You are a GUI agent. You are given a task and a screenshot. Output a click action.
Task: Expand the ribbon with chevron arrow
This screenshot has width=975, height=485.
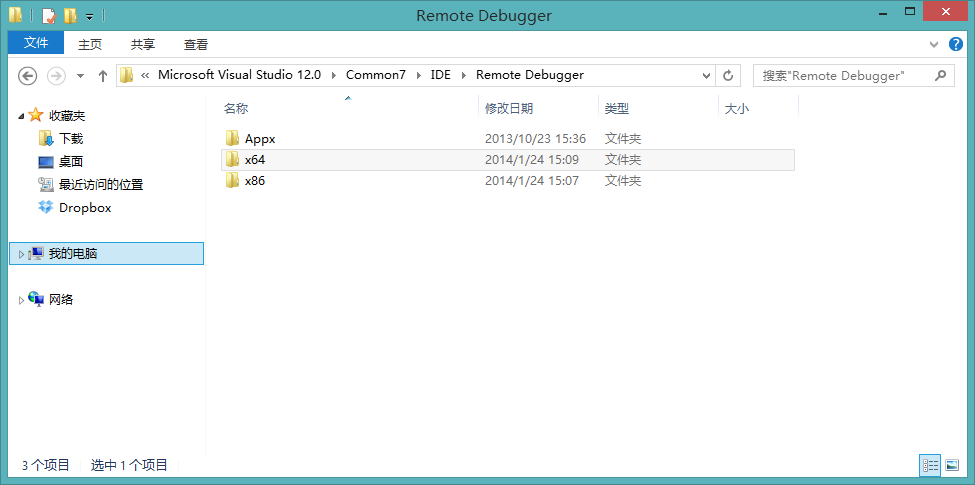click(935, 44)
